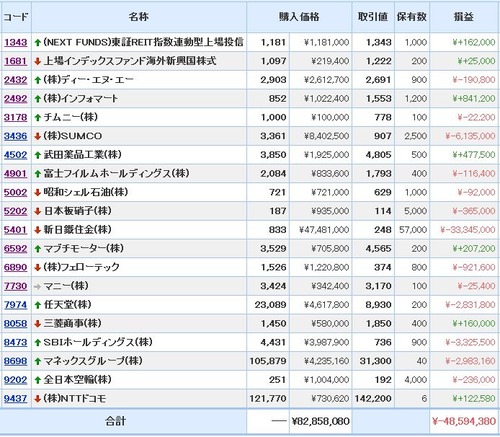Click green up arrow beside インフォマート

click(x=38, y=99)
